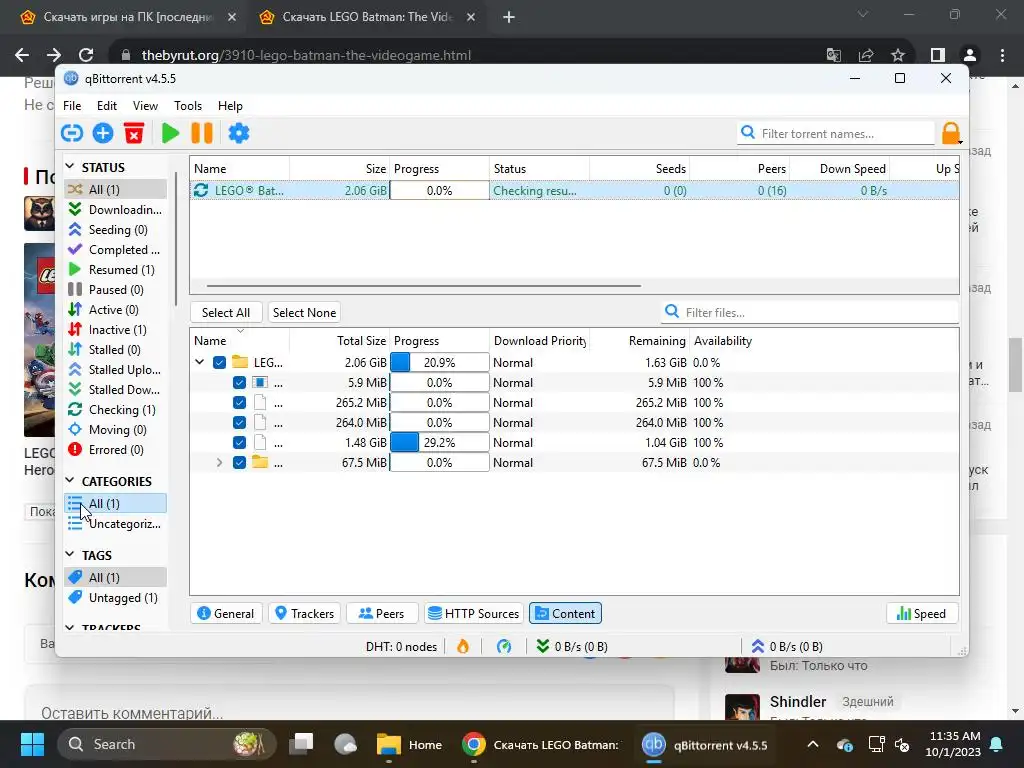
Task: Open the Tools menu
Action: pos(187,106)
